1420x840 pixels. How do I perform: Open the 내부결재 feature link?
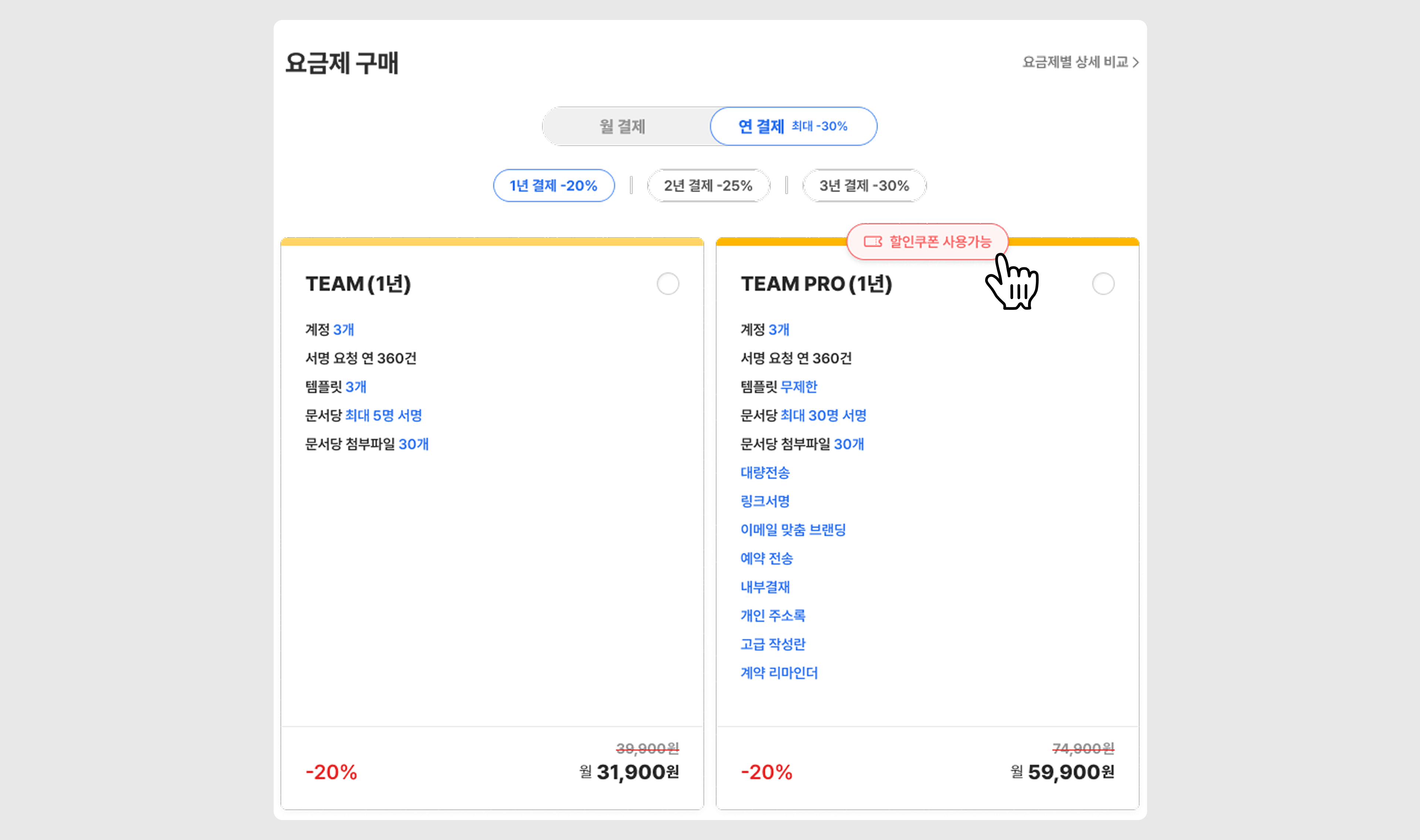[765, 587]
